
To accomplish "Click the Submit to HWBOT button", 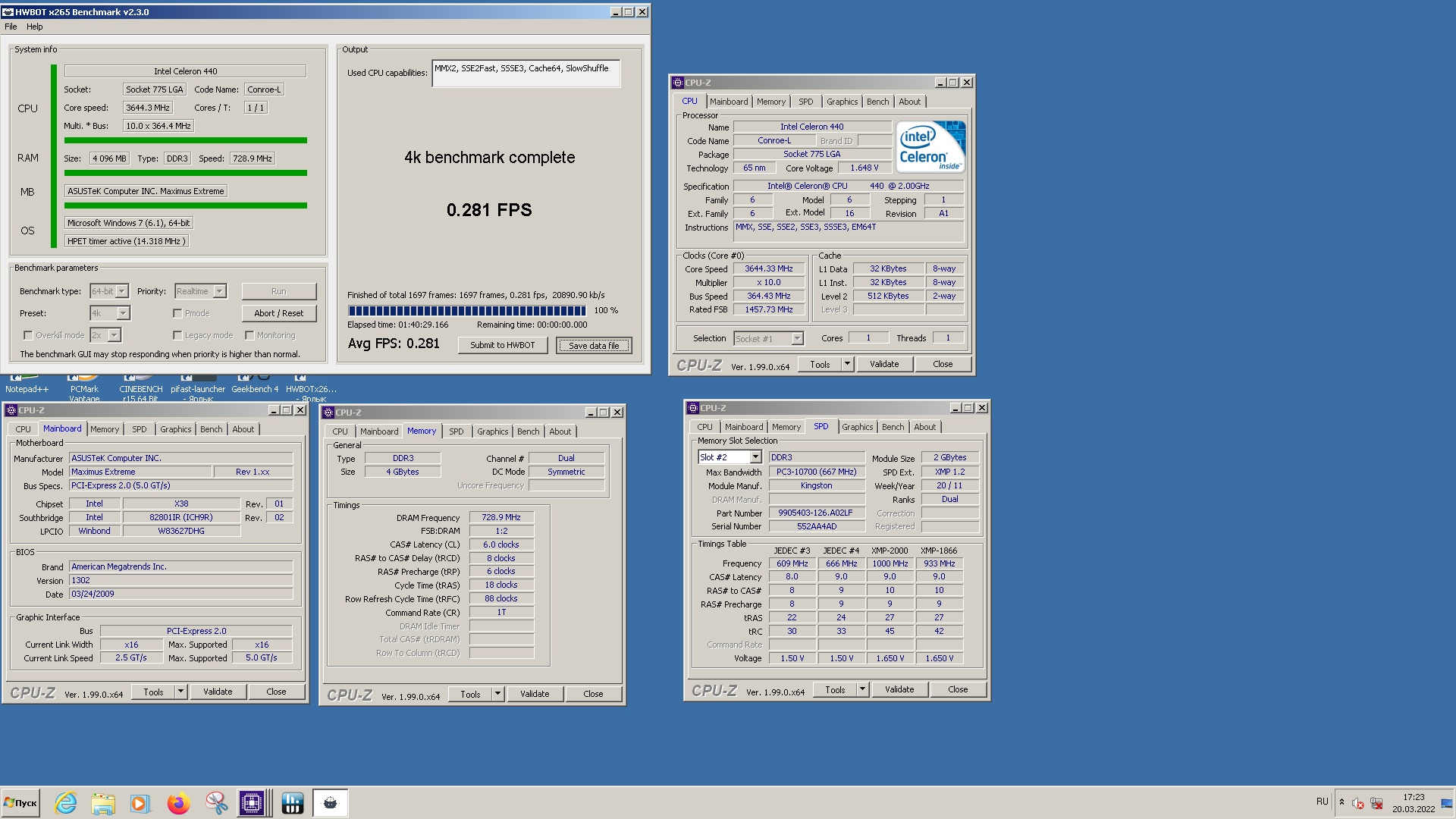I will (502, 345).
